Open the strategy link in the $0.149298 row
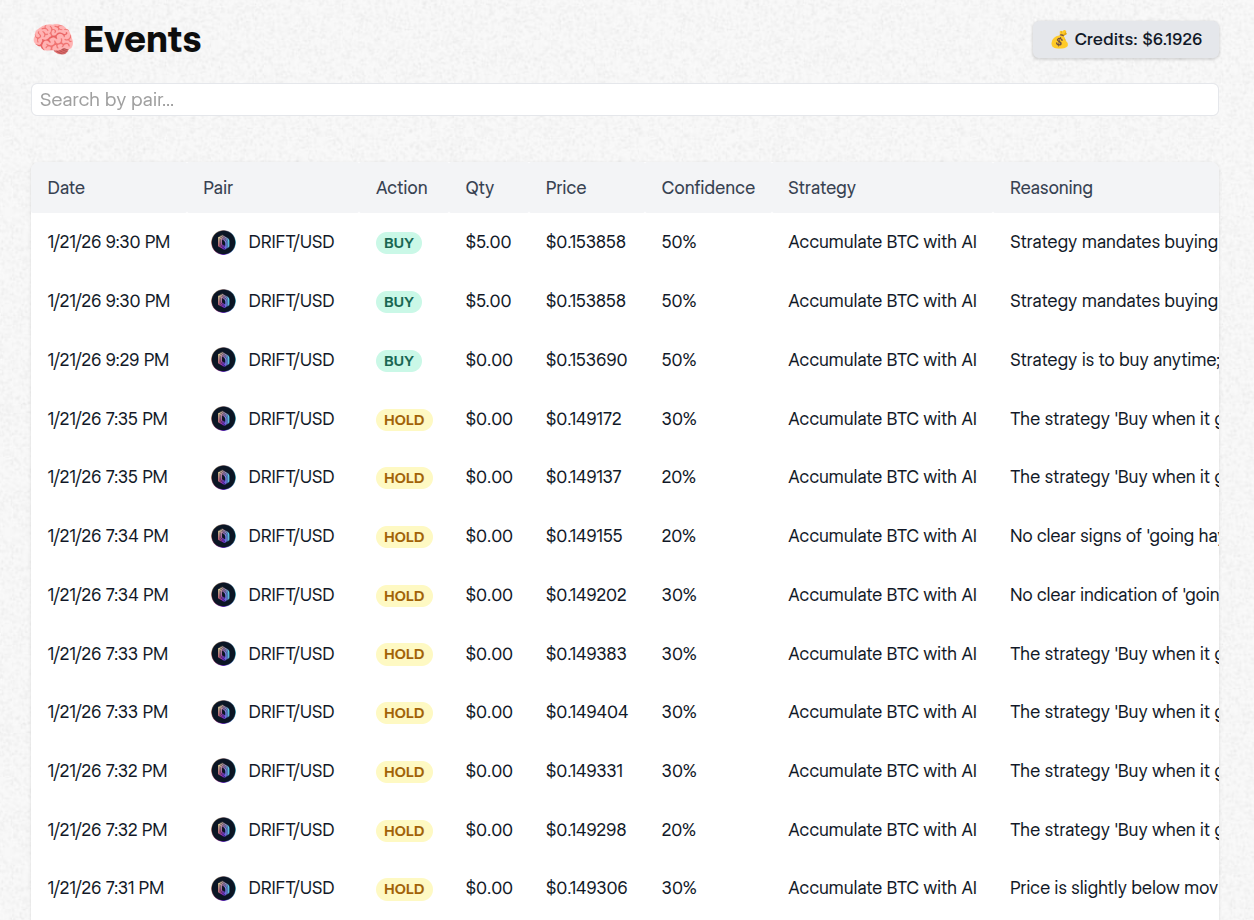1254x920 pixels. tap(882, 830)
